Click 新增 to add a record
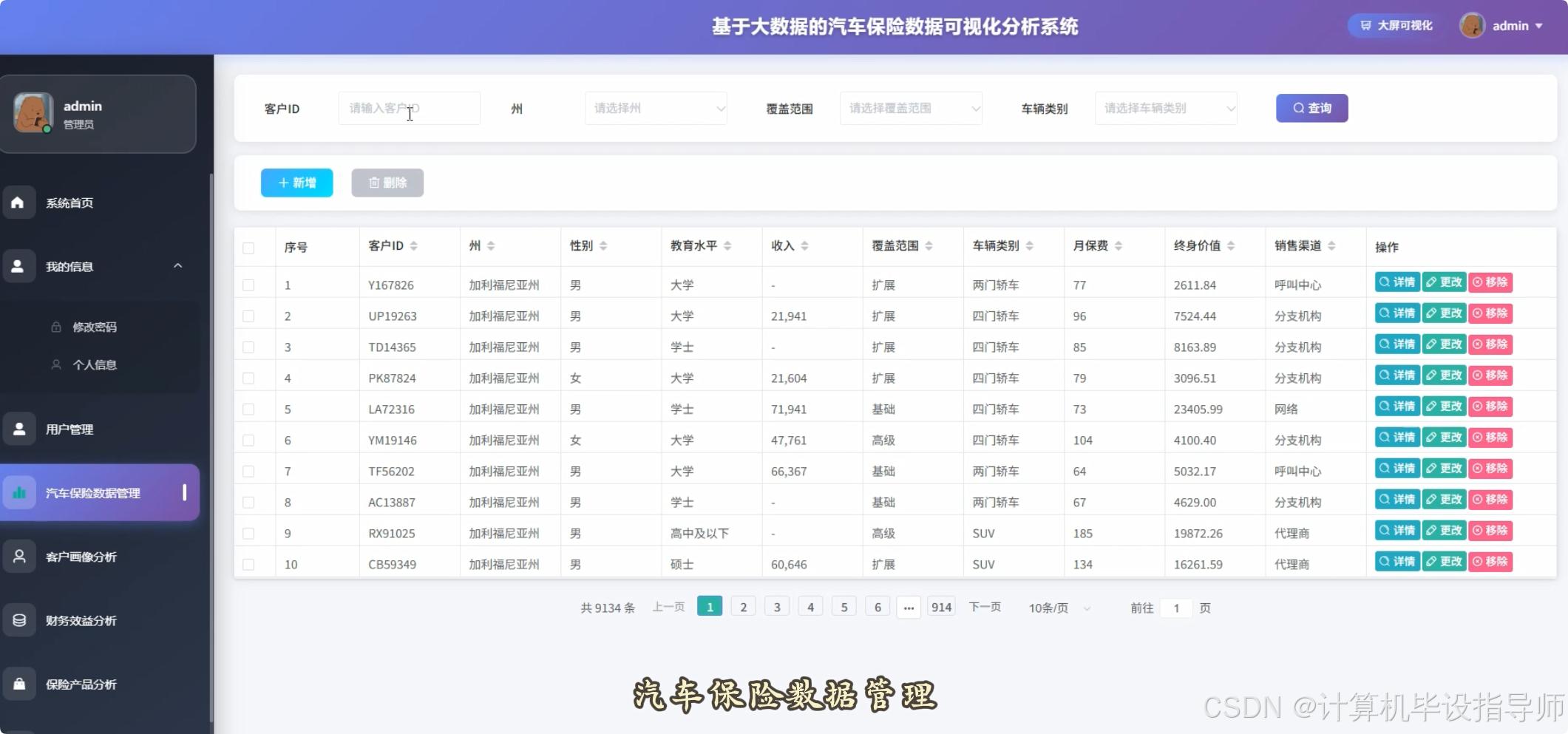The height and width of the screenshot is (734, 1568). click(296, 183)
